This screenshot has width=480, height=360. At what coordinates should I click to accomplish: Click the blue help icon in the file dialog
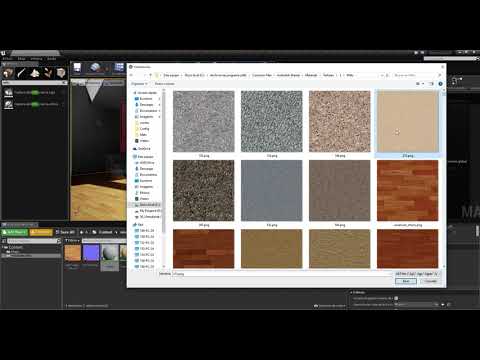coord(440,84)
